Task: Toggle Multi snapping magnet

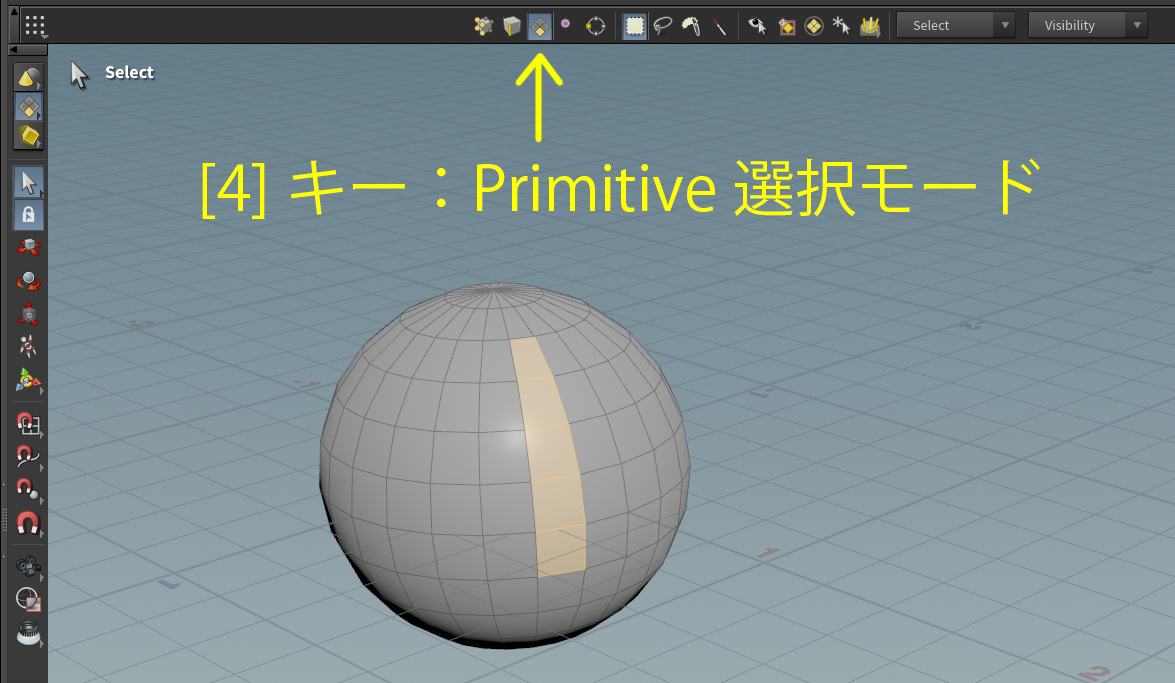Action: coord(28,523)
